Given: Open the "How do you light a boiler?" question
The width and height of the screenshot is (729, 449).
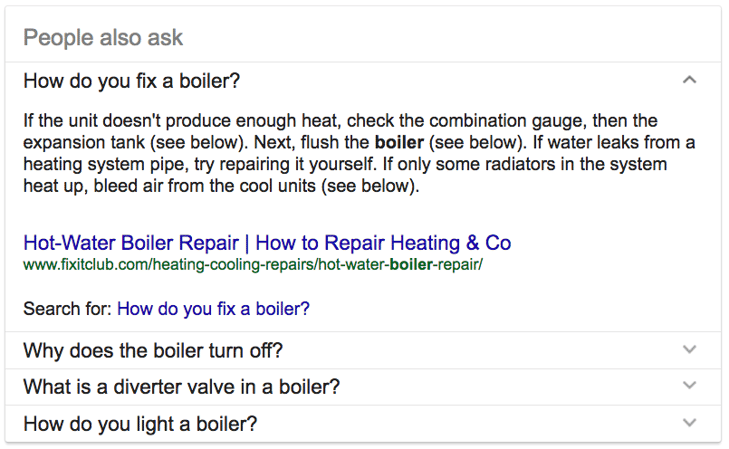Looking at the screenshot, I should [140, 423].
